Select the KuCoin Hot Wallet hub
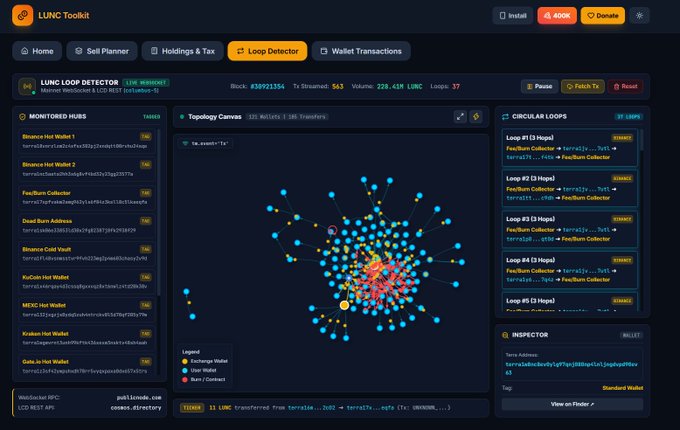Viewport: 680px width, 430px height. [87, 282]
